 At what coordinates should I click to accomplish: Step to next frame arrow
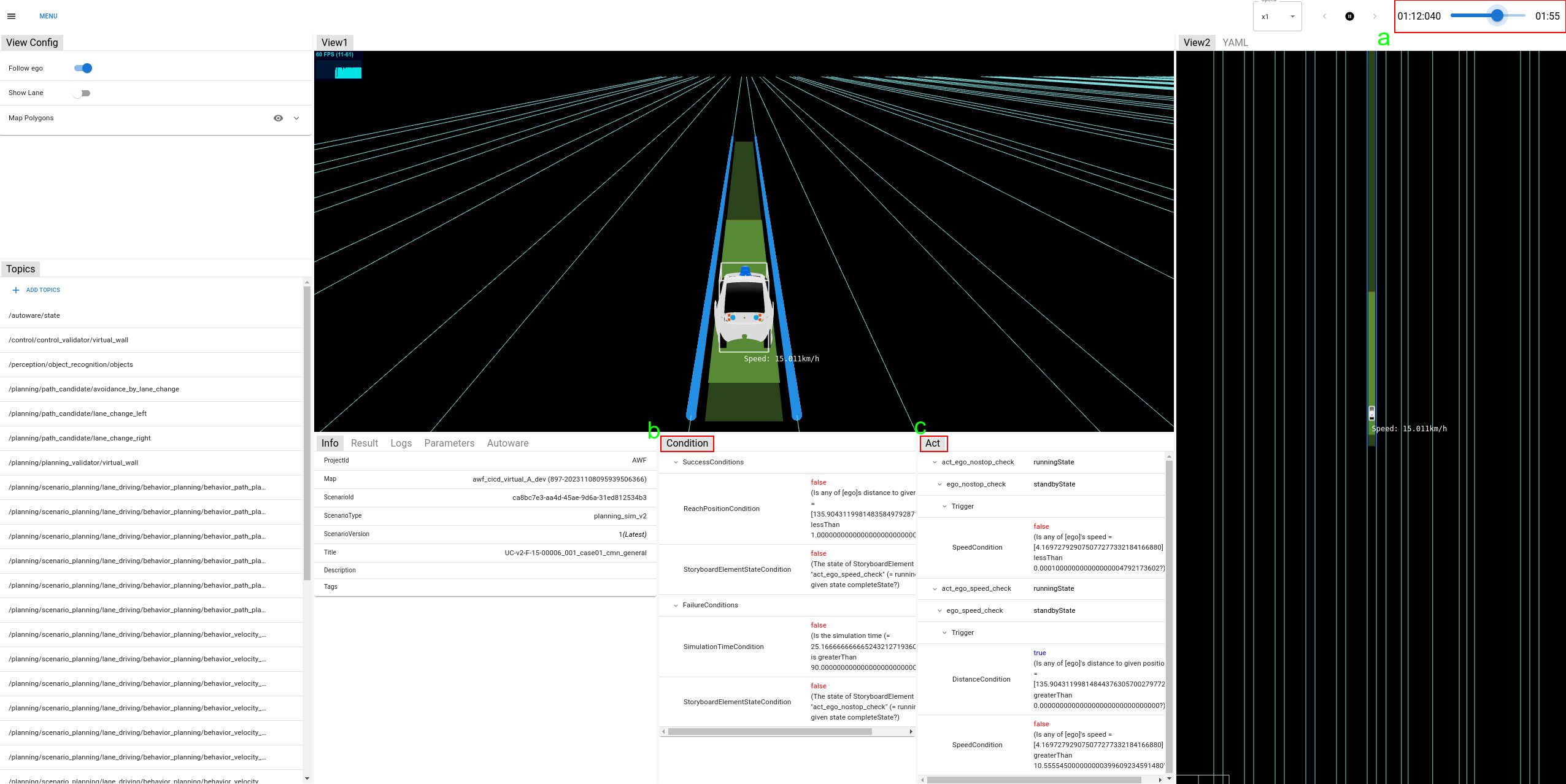tap(1375, 17)
